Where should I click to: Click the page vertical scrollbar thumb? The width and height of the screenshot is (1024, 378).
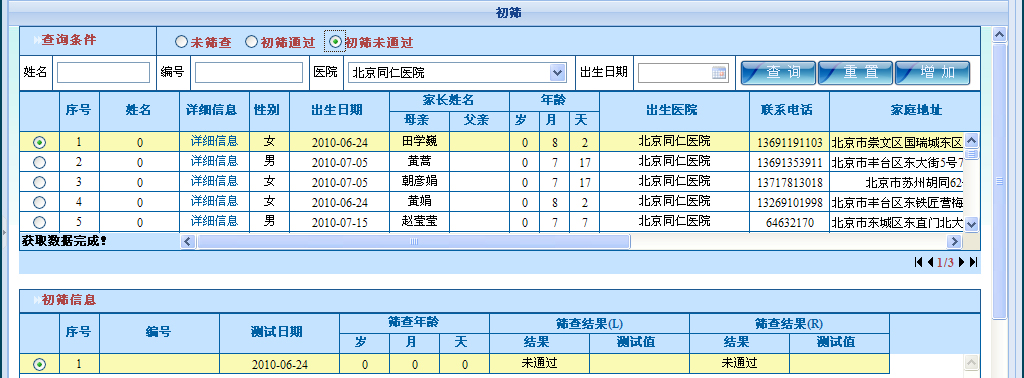click(999, 181)
